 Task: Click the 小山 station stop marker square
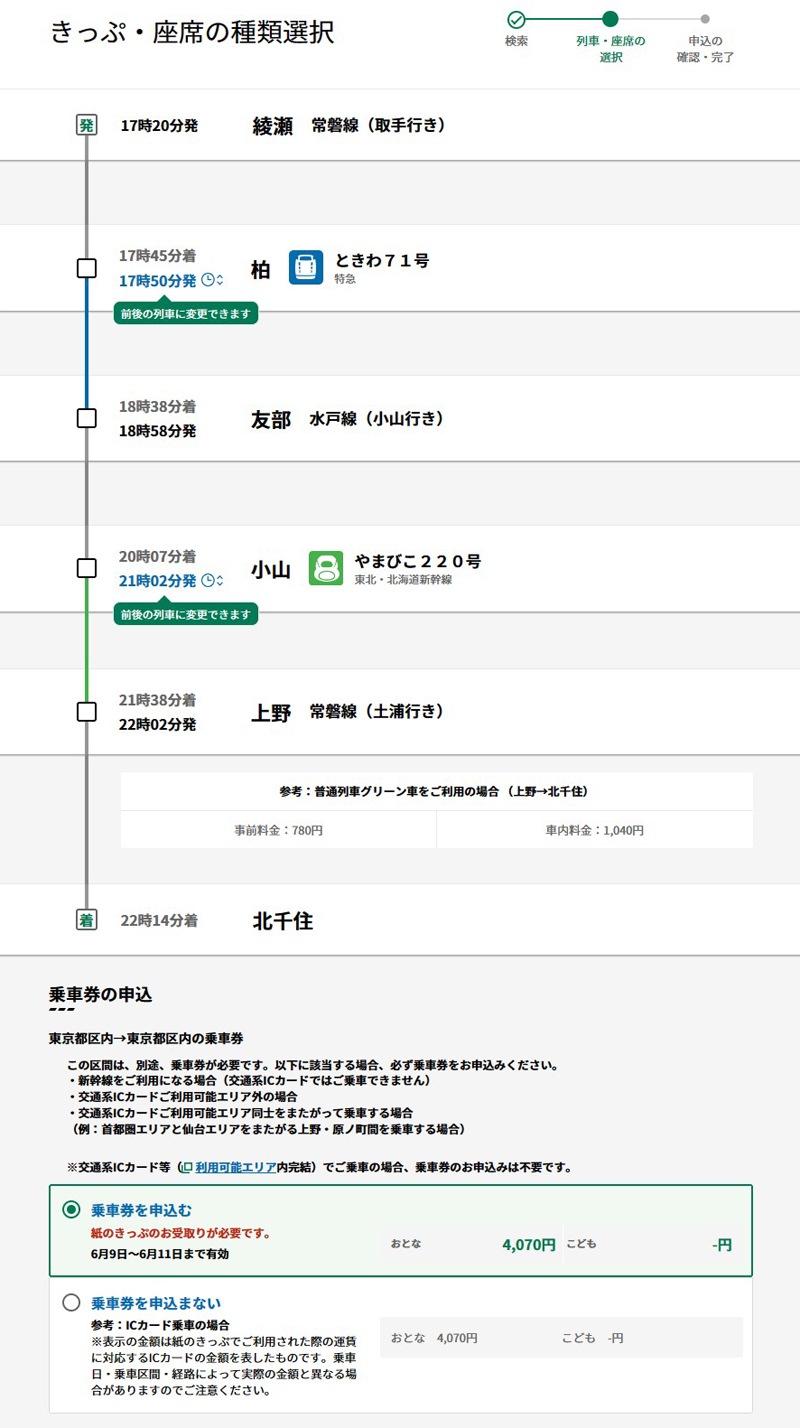click(87, 568)
